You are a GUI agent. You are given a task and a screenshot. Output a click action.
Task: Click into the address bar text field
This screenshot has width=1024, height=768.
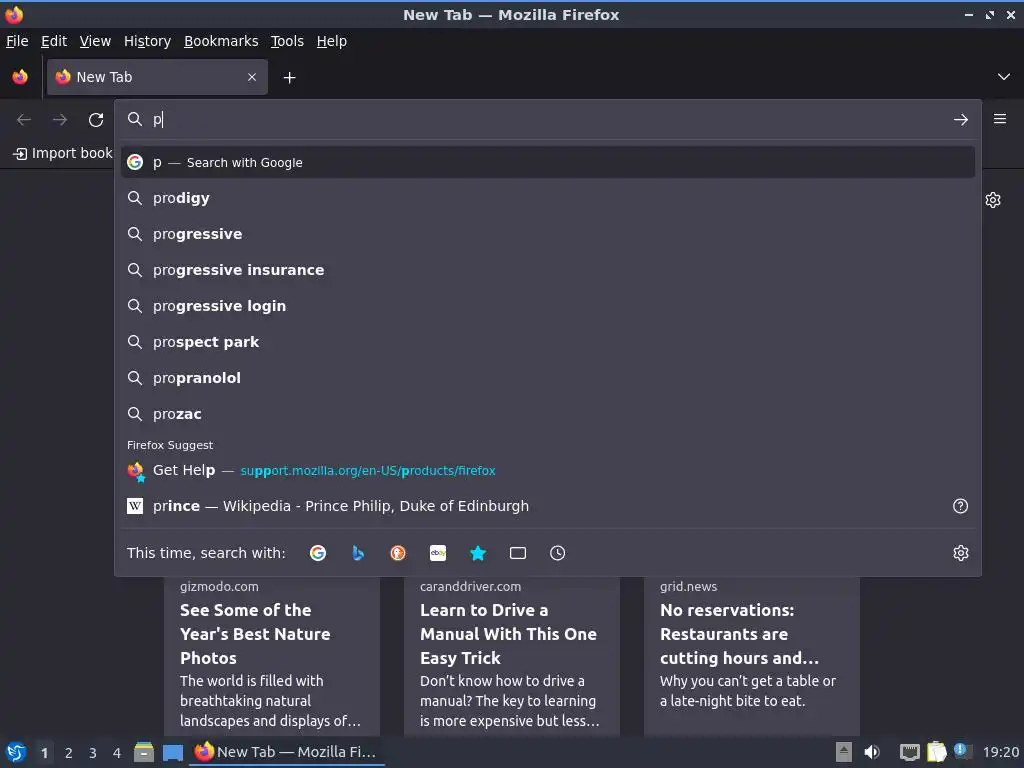point(549,120)
